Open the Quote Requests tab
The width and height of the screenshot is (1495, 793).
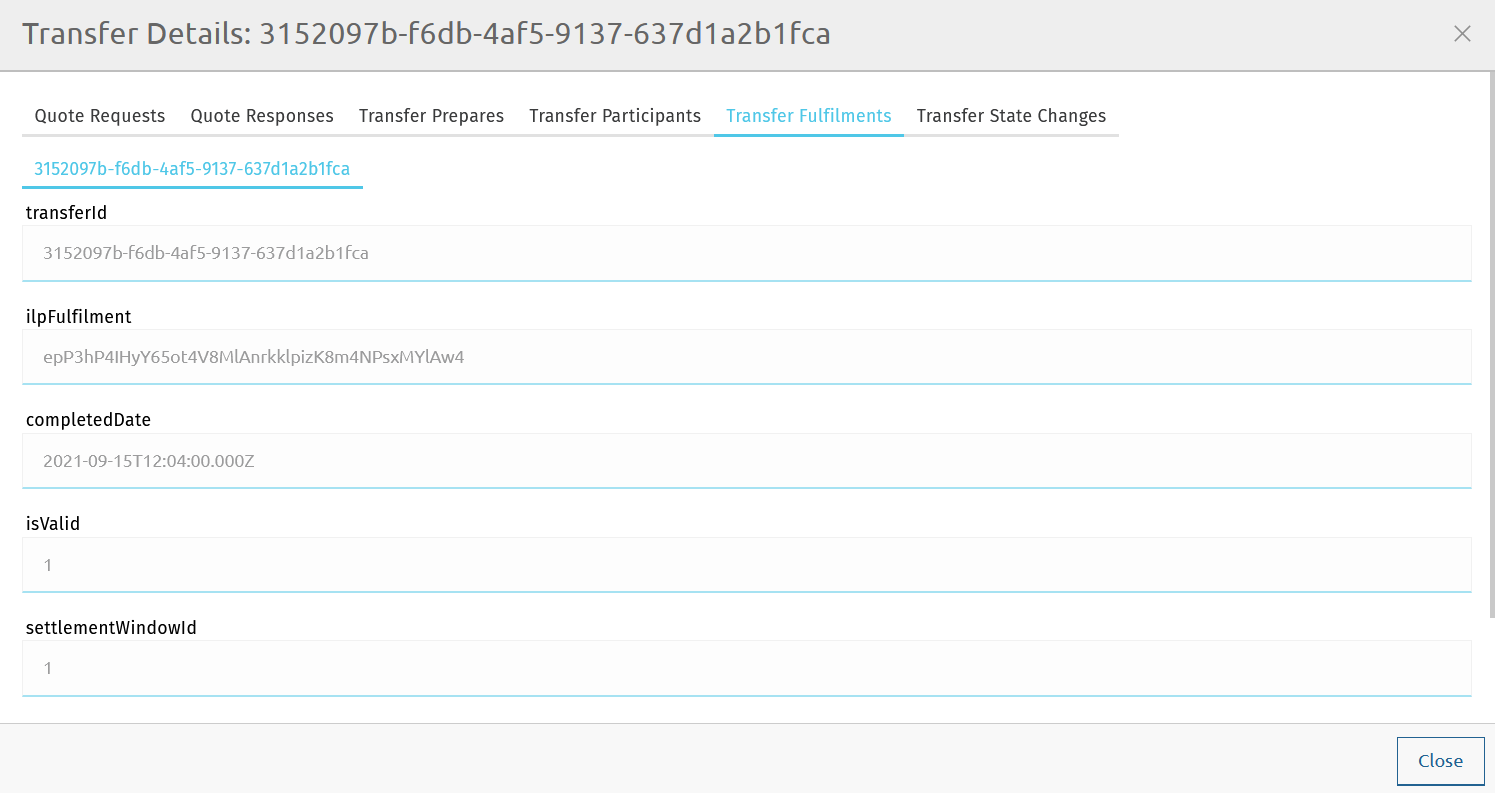coord(100,116)
